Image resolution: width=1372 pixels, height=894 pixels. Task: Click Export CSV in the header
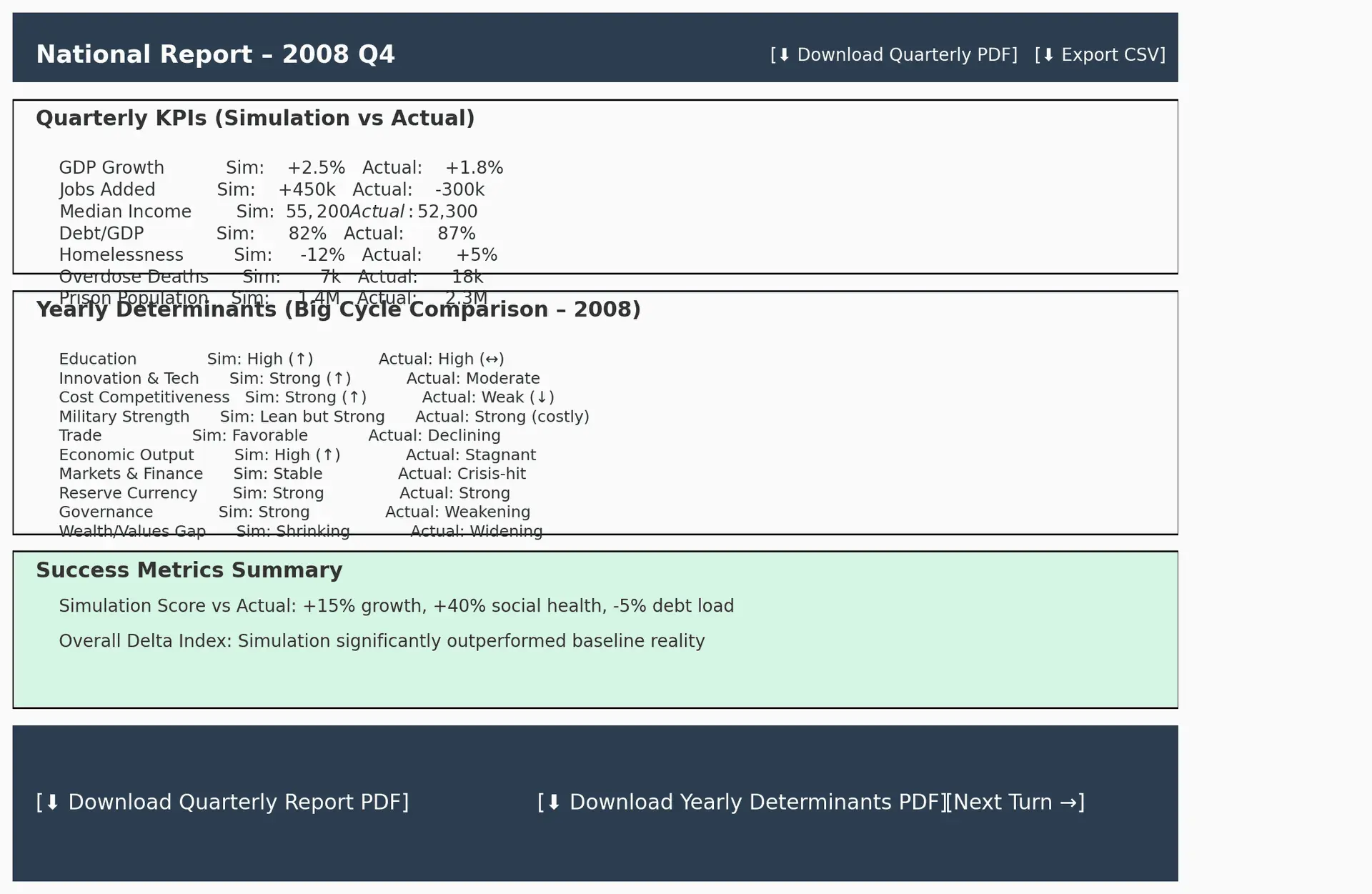tap(1100, 55)
